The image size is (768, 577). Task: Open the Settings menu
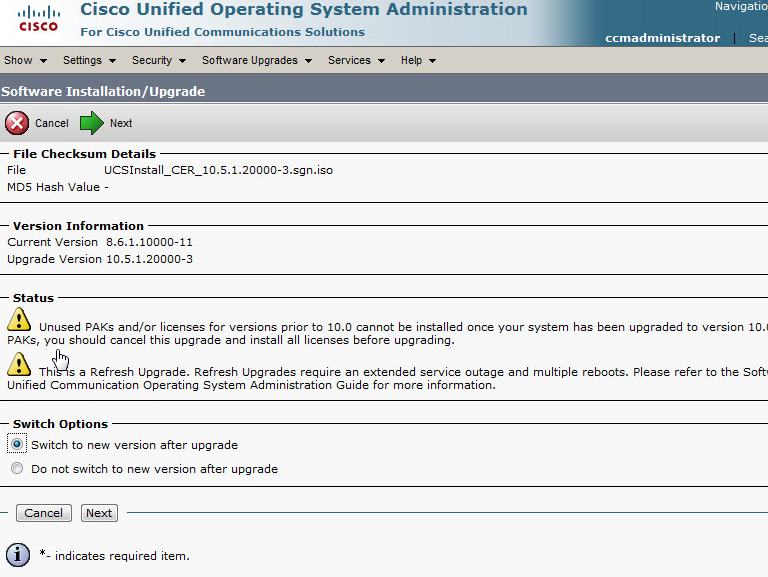89,60
